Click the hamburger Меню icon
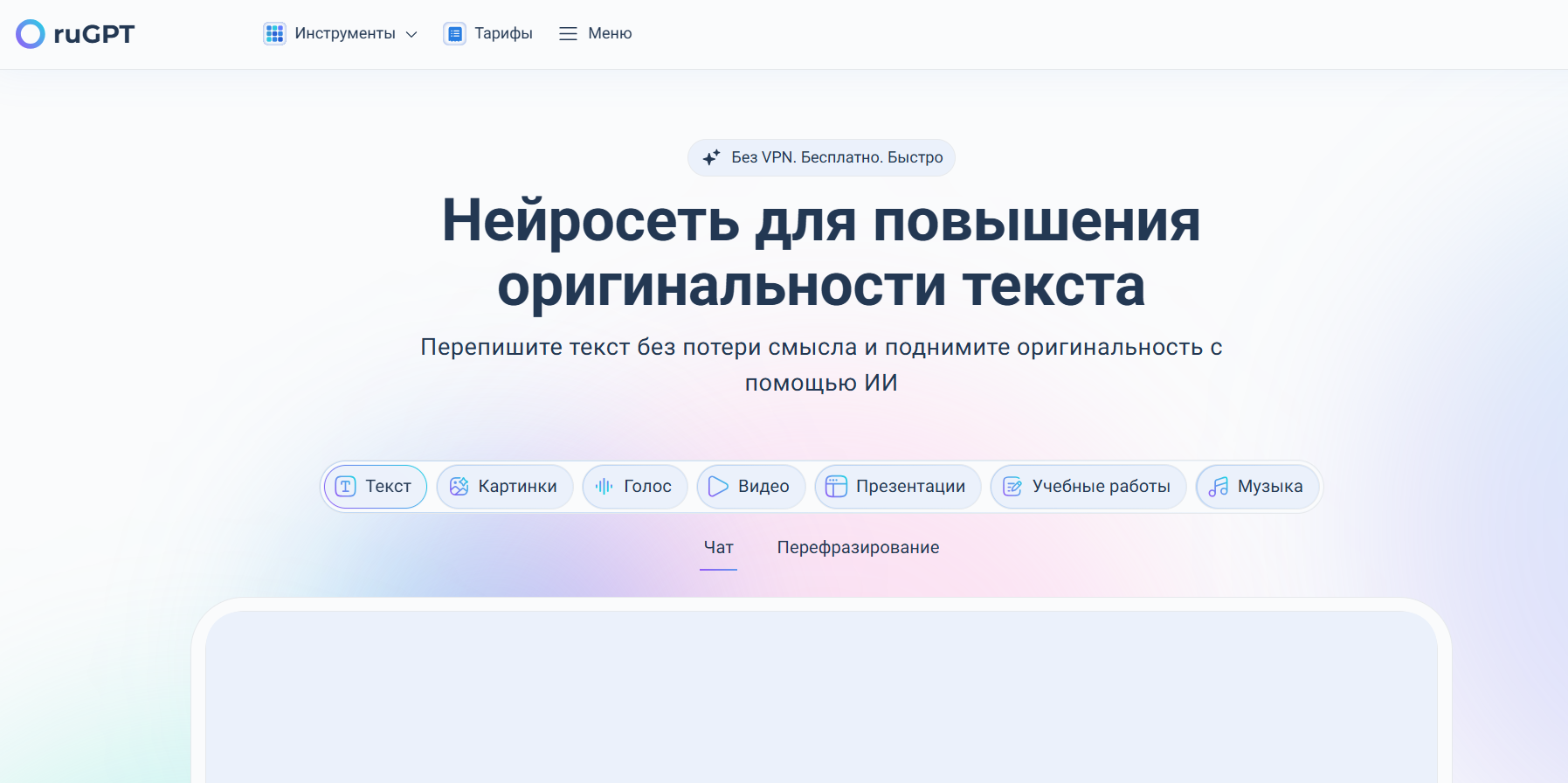The width and height of the screenshot is (1568, 783). pyautogui.click(x=568, y=34)
